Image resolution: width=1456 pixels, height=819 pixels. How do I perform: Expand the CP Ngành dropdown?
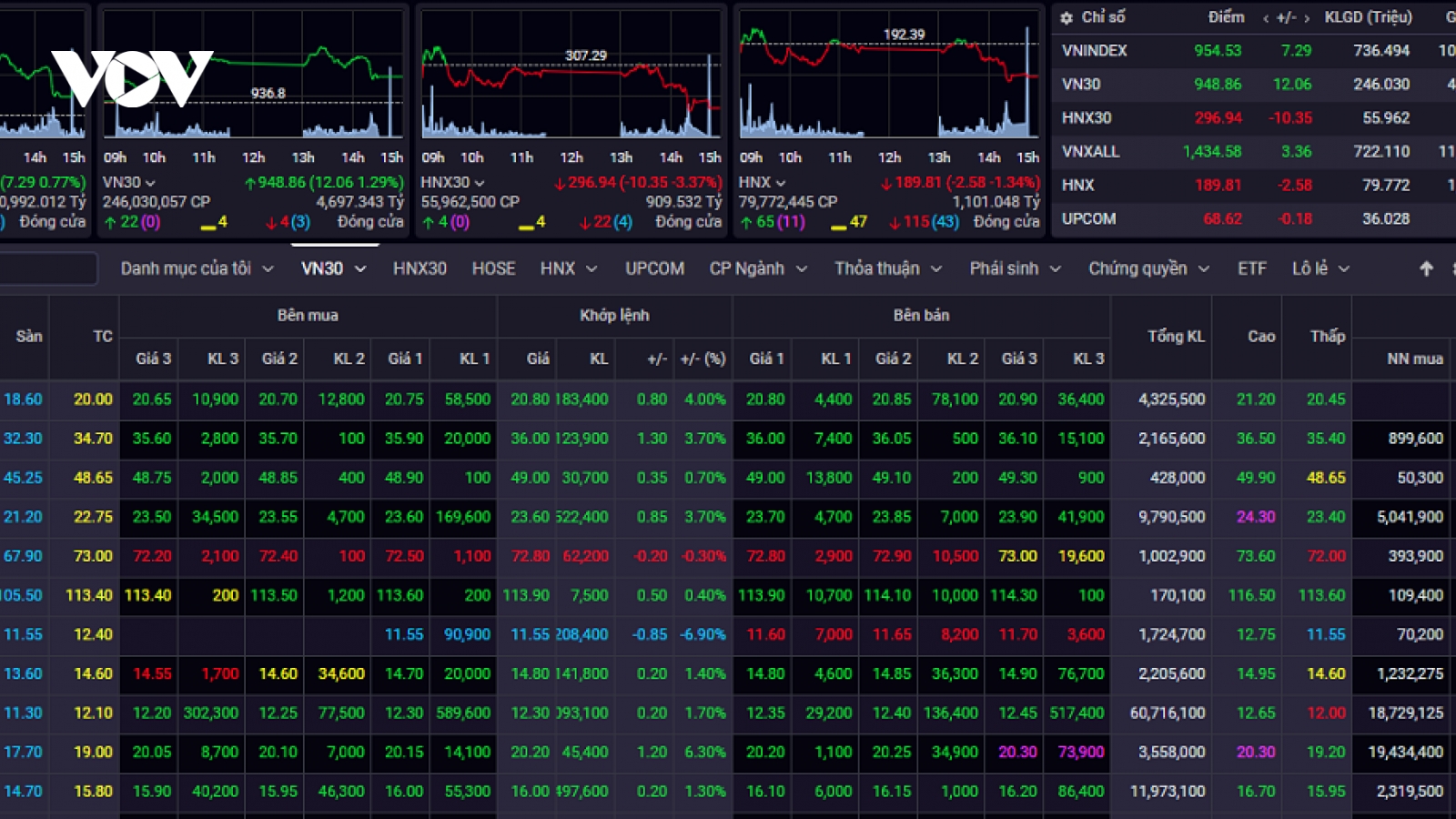tap(802, 269)
